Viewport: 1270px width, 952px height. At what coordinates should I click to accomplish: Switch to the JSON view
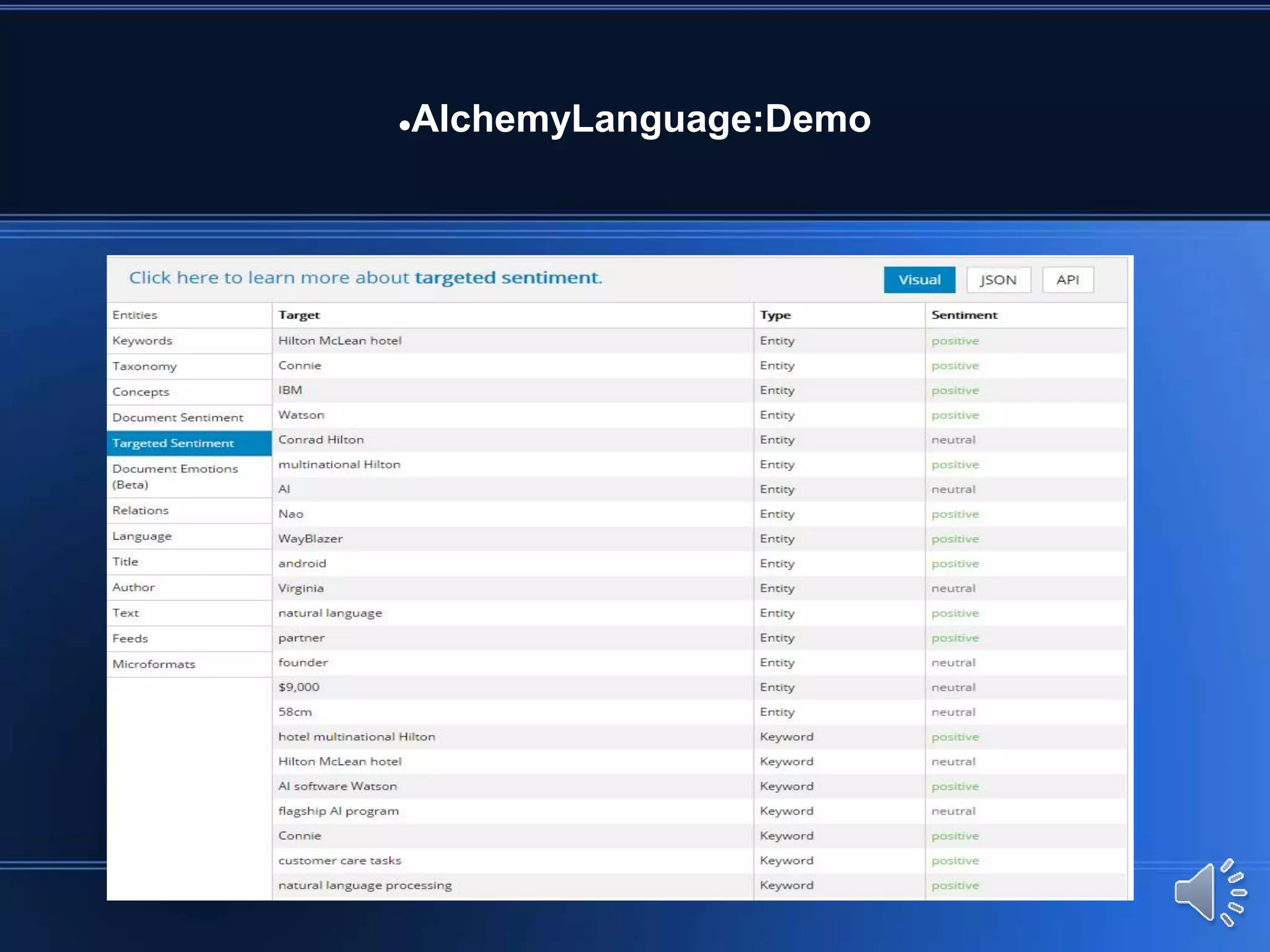click(x=998, y=280)
